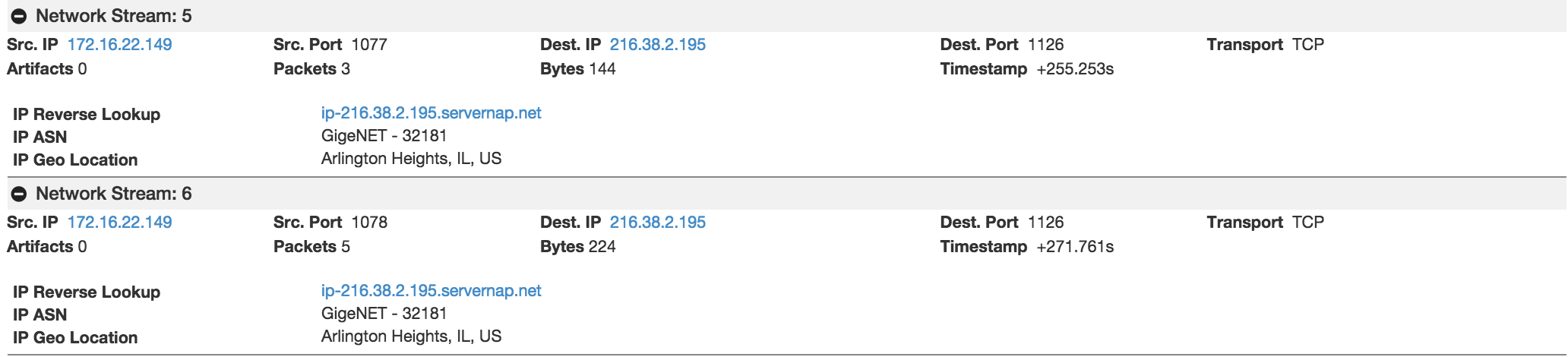Collapse Network Stream 5 using minus icon

[20, 17]
